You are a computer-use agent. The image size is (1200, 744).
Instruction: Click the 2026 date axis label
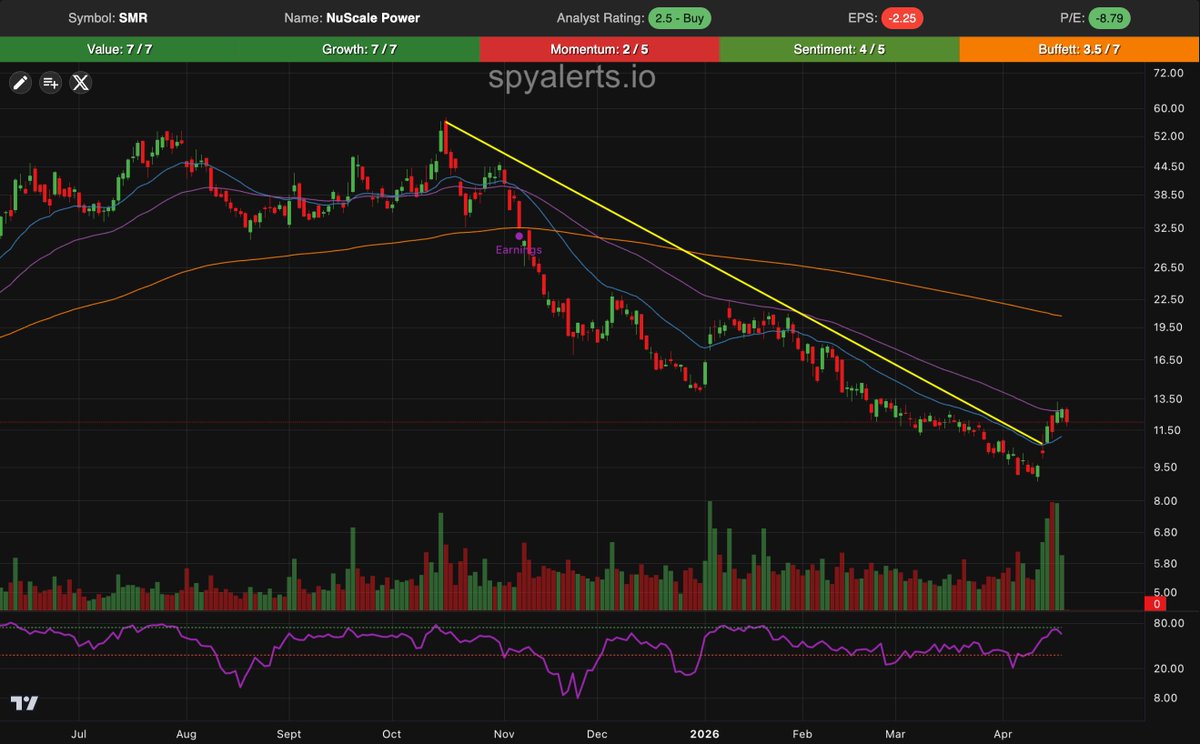point(706,734)
